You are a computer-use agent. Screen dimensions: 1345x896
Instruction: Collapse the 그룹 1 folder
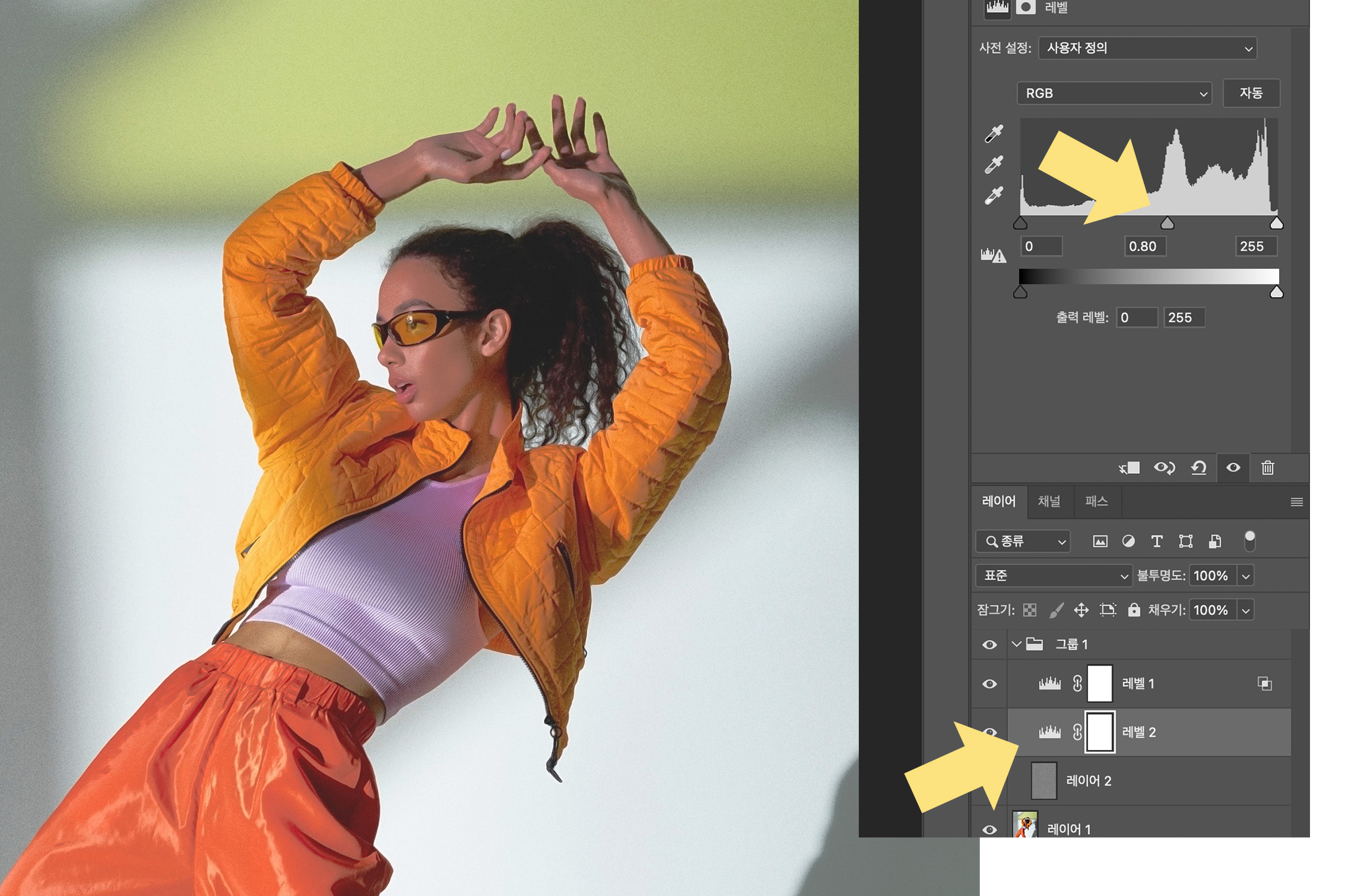pos(1016,645)
